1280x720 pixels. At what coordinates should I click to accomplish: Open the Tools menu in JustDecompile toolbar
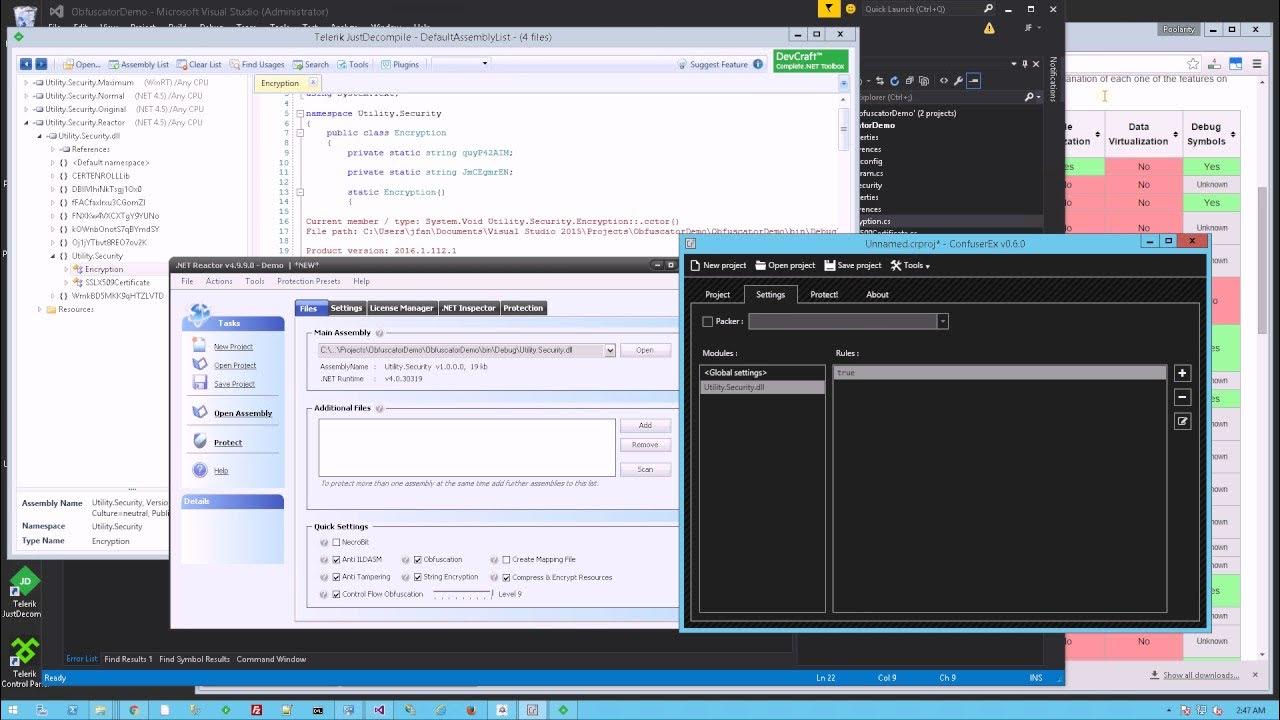click(x=352, y=64)
